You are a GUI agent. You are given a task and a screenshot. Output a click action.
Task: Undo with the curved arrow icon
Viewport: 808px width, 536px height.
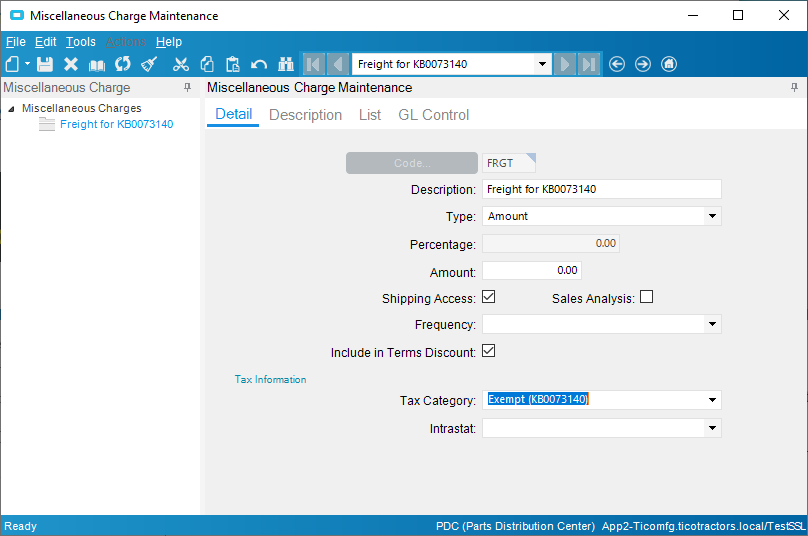point(259,65)
